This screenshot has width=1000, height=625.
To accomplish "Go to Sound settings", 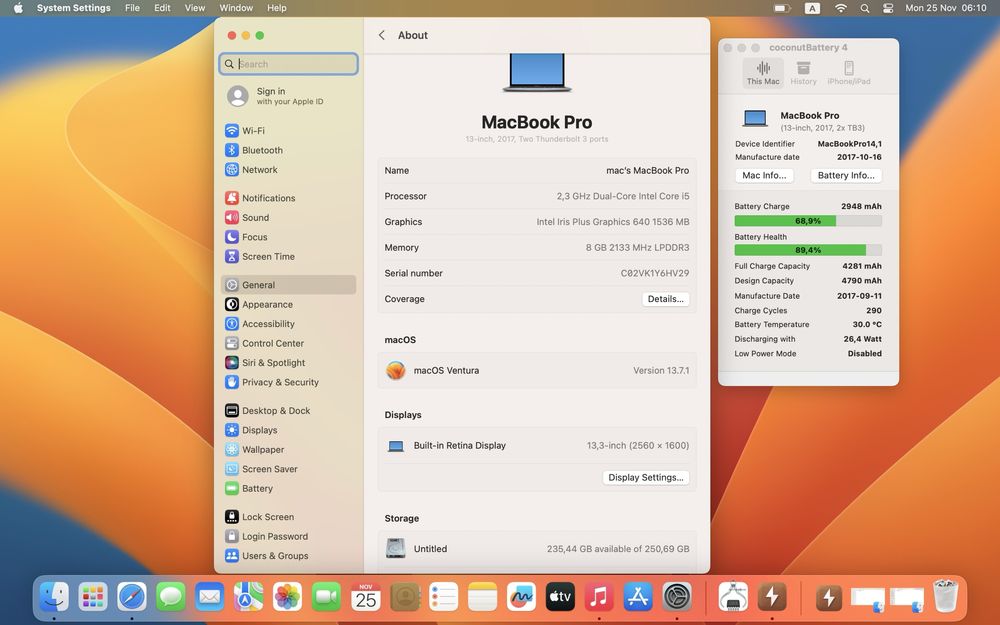I will pyautogui.click(x=288, y=217).
